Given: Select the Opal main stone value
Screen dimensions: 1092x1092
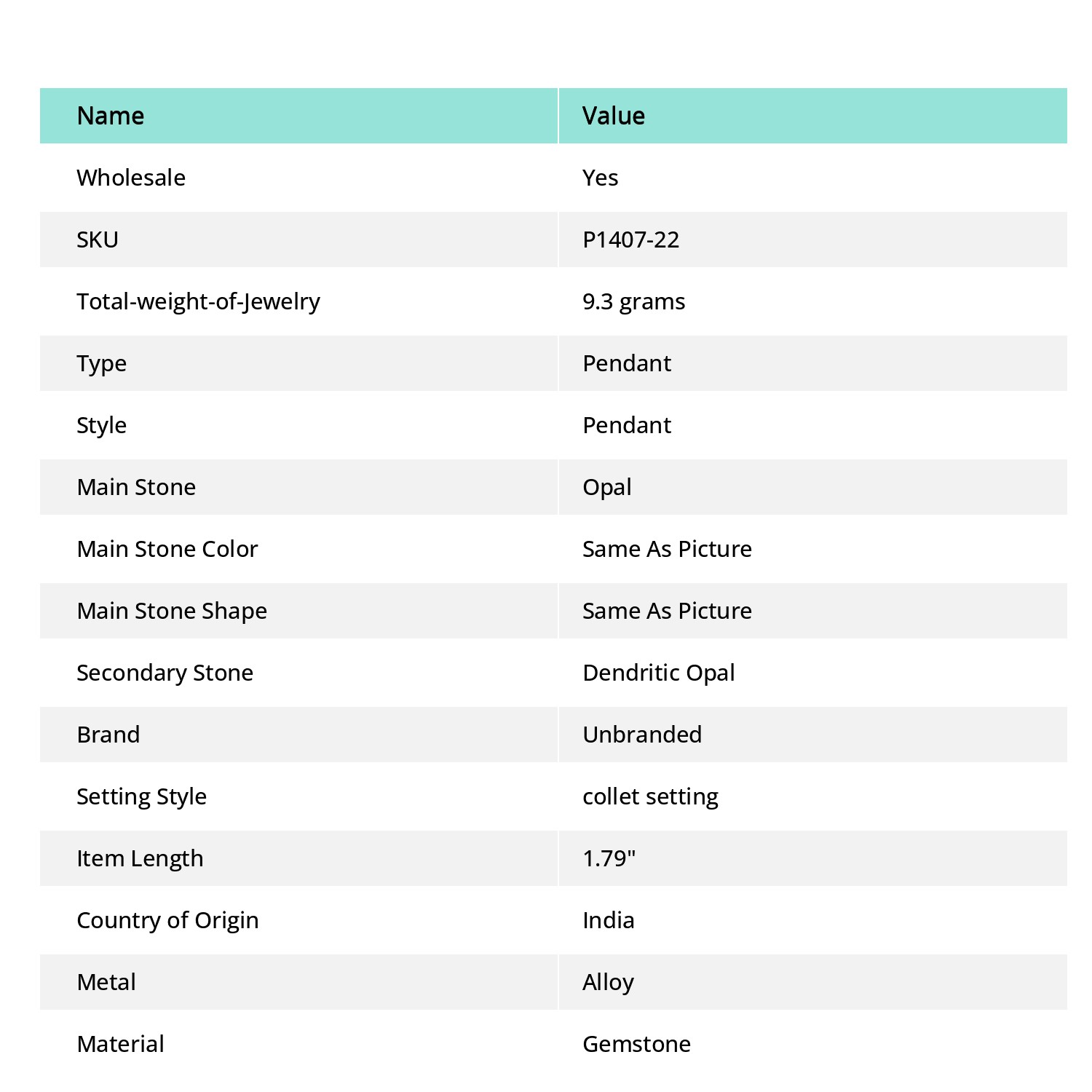Looking at the screenshot, I should click(x=607, y=488).
